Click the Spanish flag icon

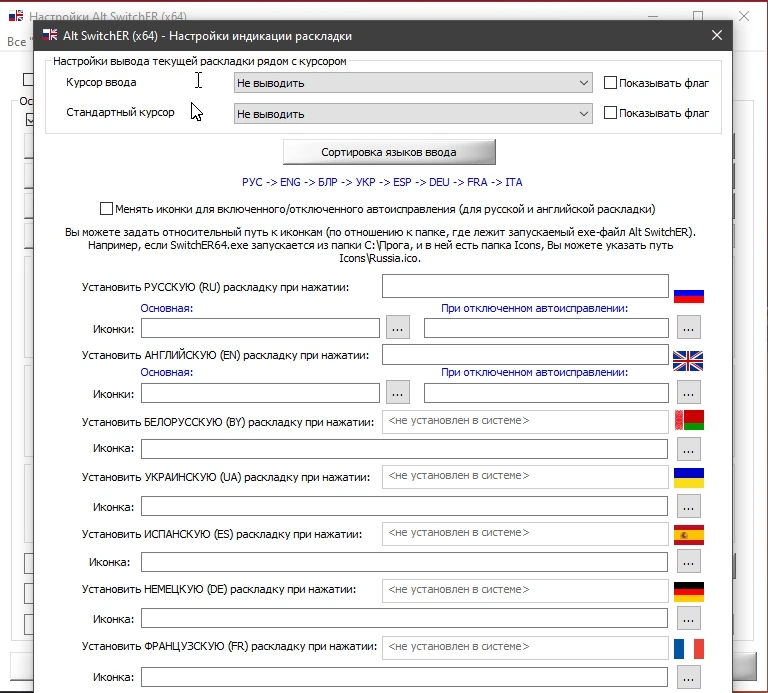click(689, 535)
